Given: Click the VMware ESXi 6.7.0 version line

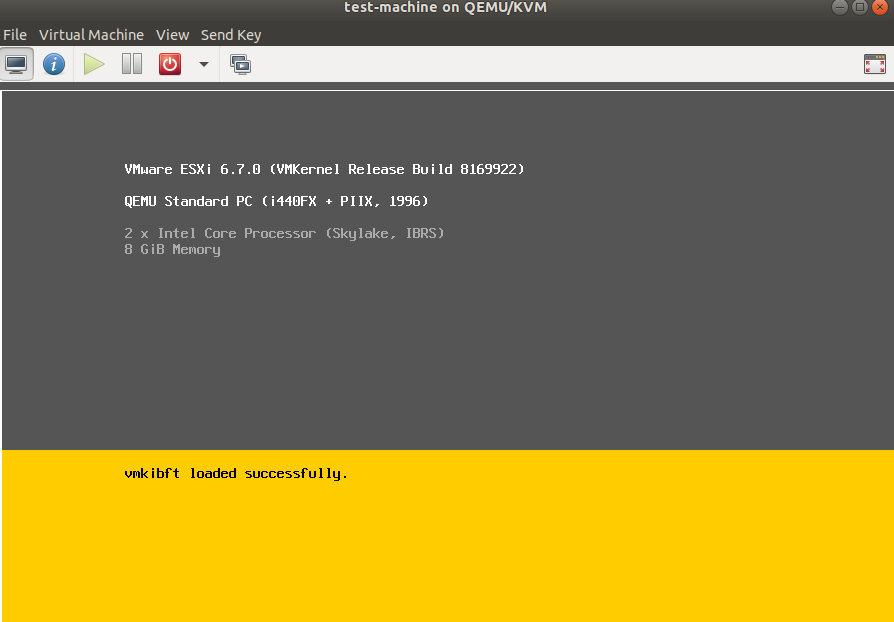Looking at the screenshot, I should point(324,169).
